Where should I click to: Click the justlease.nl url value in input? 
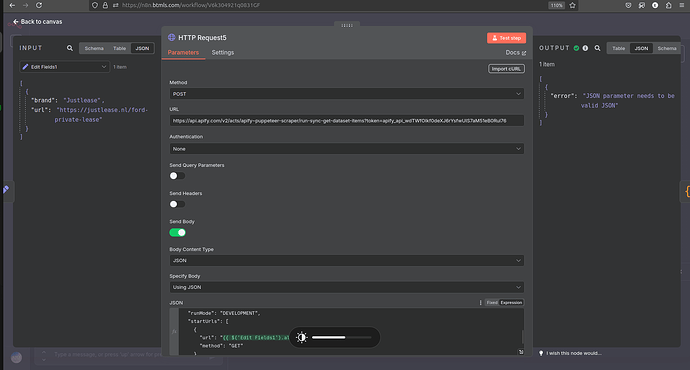click(102, 114)
